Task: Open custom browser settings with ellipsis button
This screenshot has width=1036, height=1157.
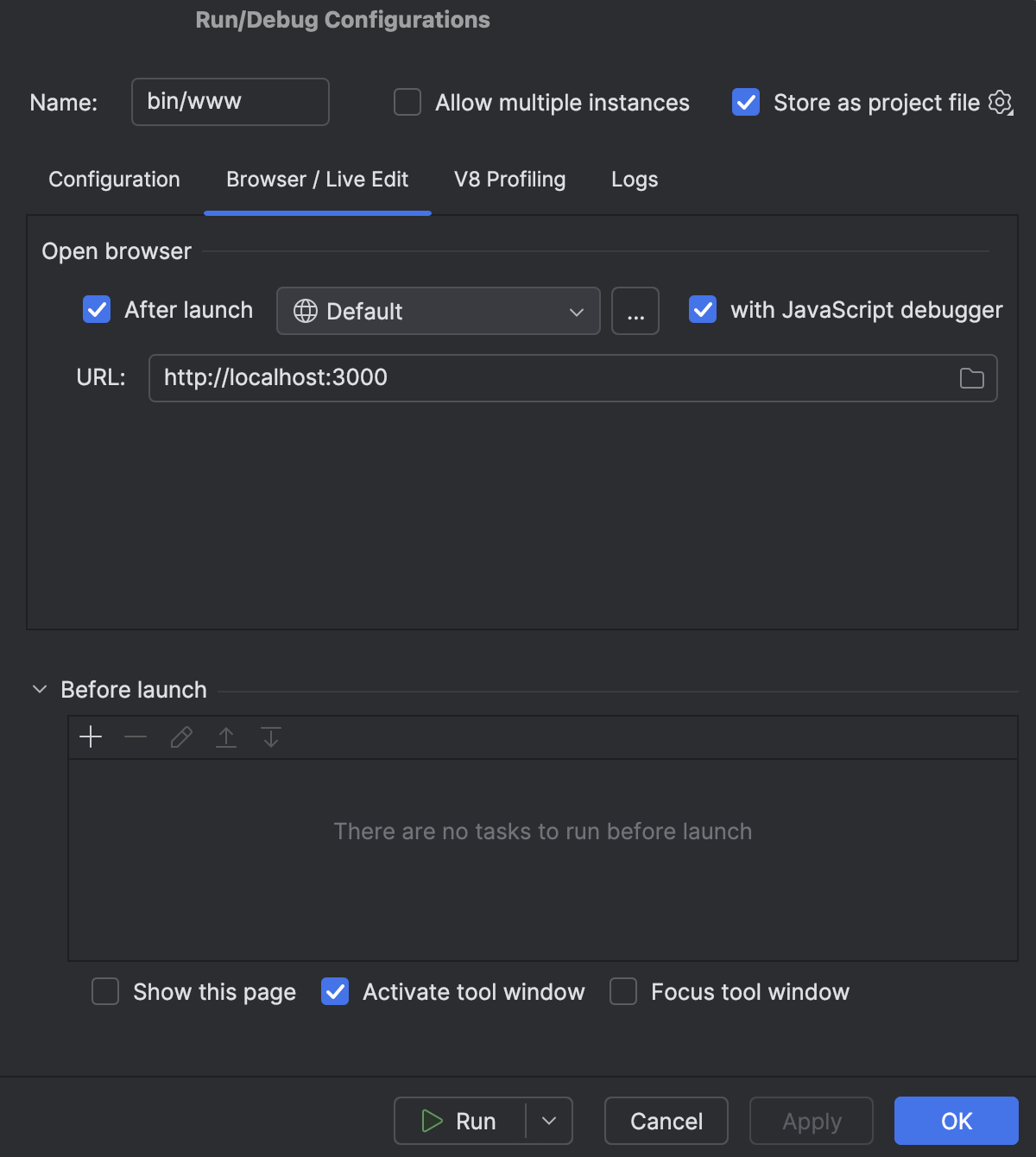Action: click(635, 311)
